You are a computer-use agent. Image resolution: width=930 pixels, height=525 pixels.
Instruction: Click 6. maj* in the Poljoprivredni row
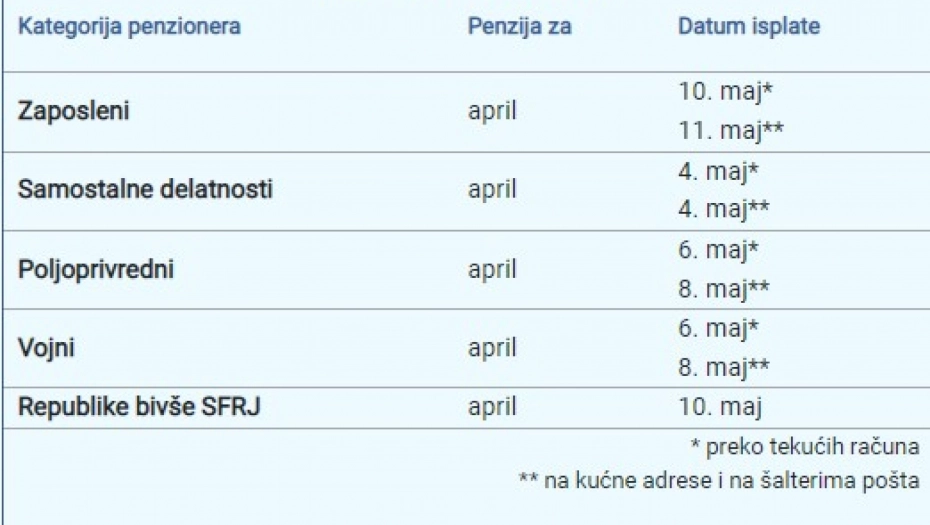(717, 250)
